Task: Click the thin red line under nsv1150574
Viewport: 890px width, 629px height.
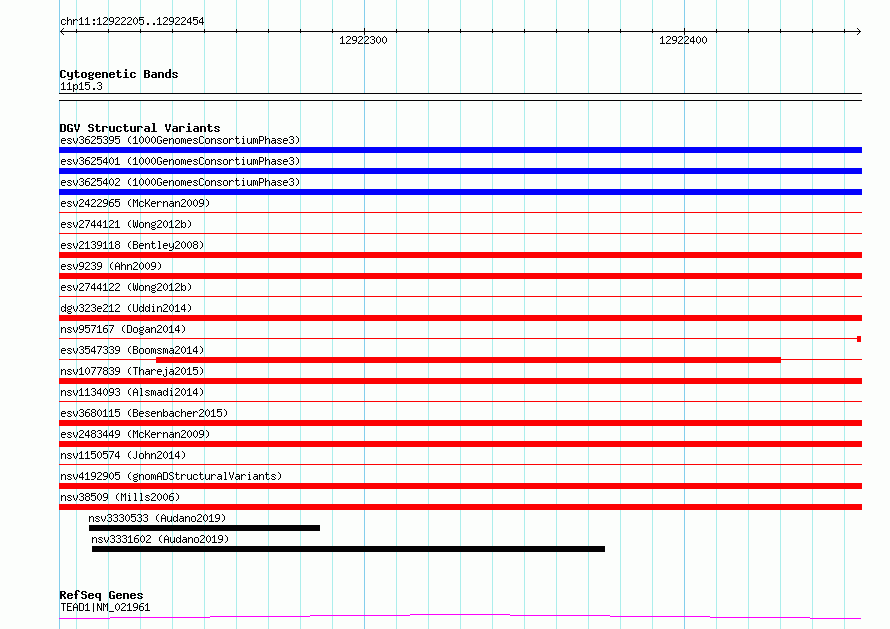Action: point(460,465)
